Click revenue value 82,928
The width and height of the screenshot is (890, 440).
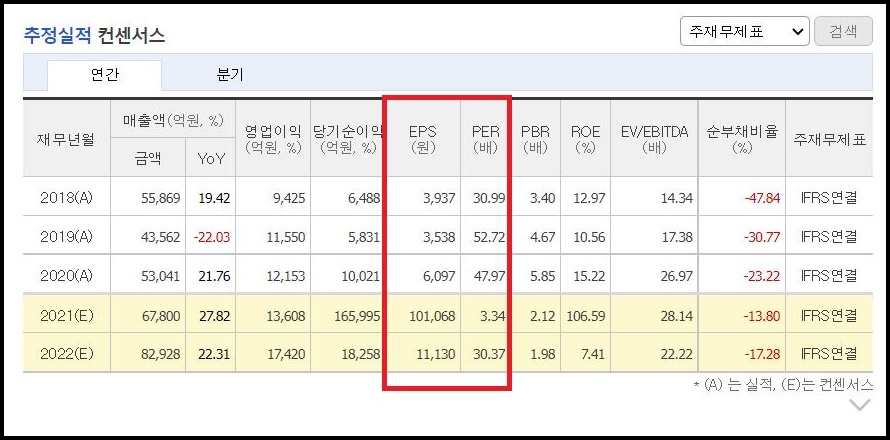(159, 354)
